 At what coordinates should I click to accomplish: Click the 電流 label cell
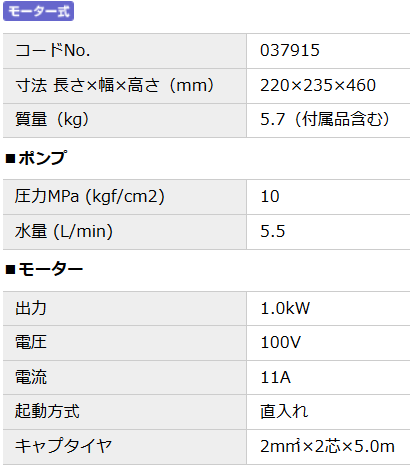tap(125, 377)
